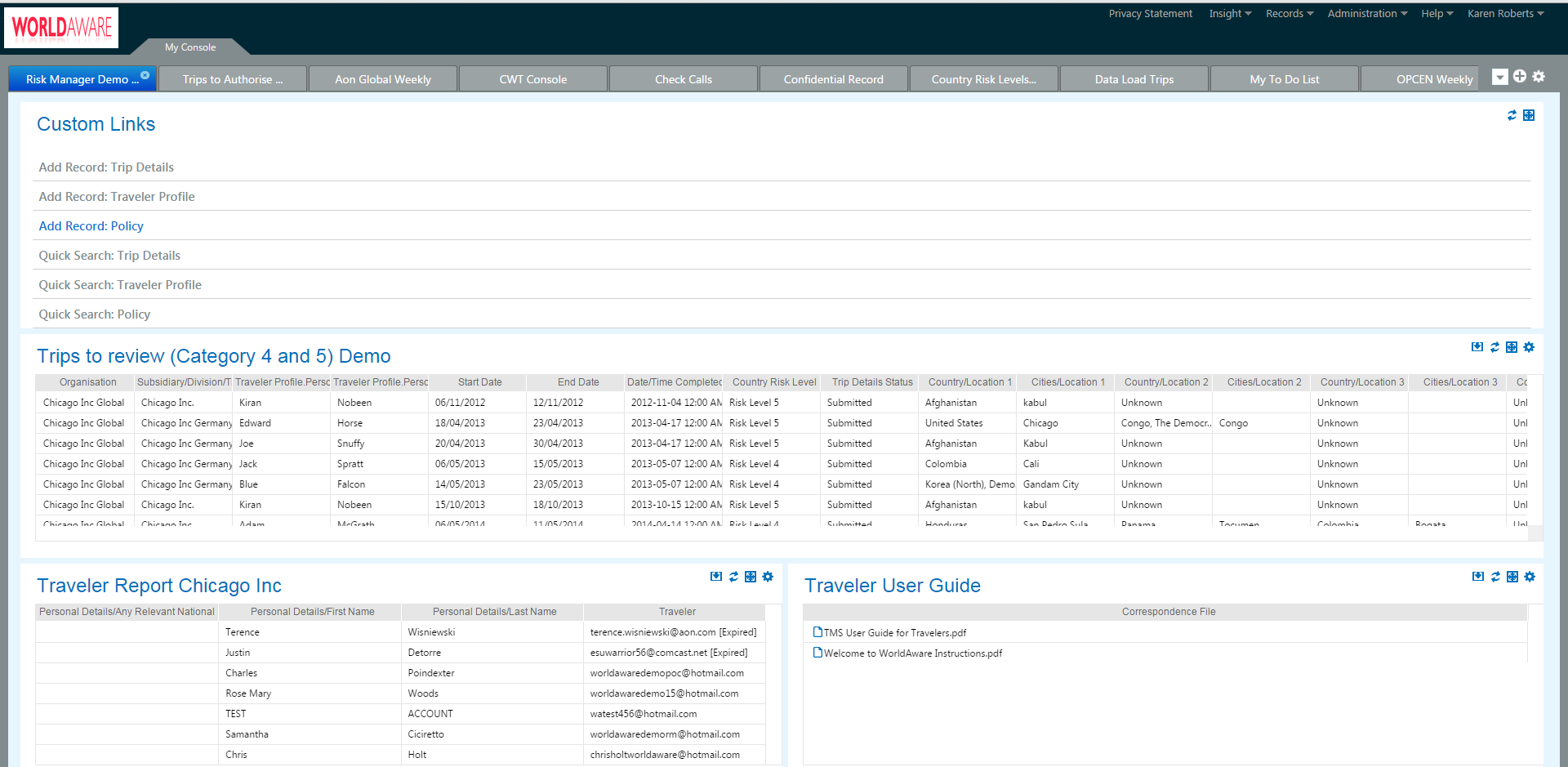Switch to Country Risk Levels tab

(x=984, y=79)
